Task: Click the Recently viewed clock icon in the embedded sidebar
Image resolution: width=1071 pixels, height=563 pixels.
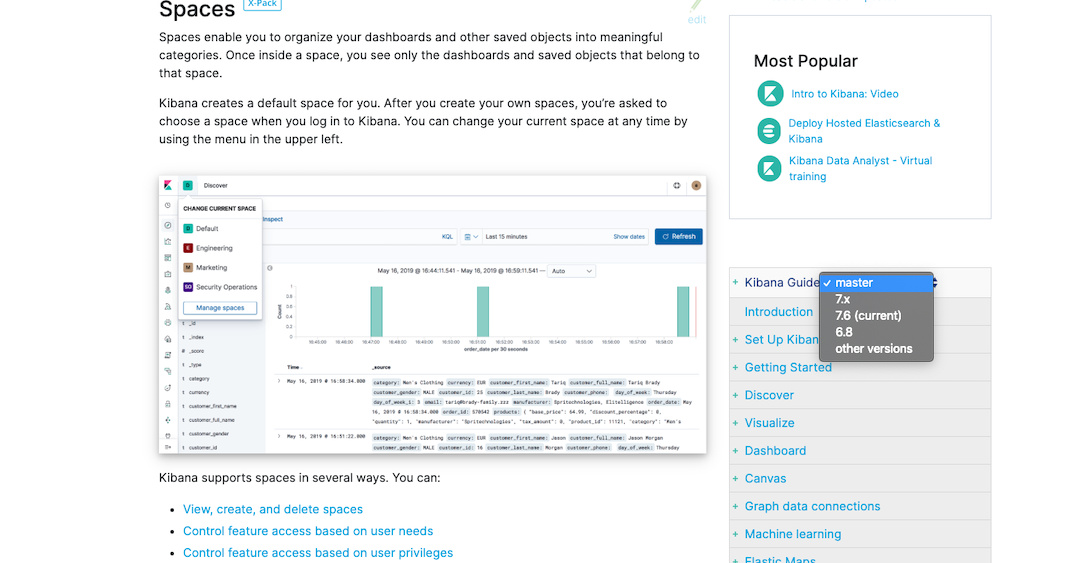Action: tap(168, 206)
